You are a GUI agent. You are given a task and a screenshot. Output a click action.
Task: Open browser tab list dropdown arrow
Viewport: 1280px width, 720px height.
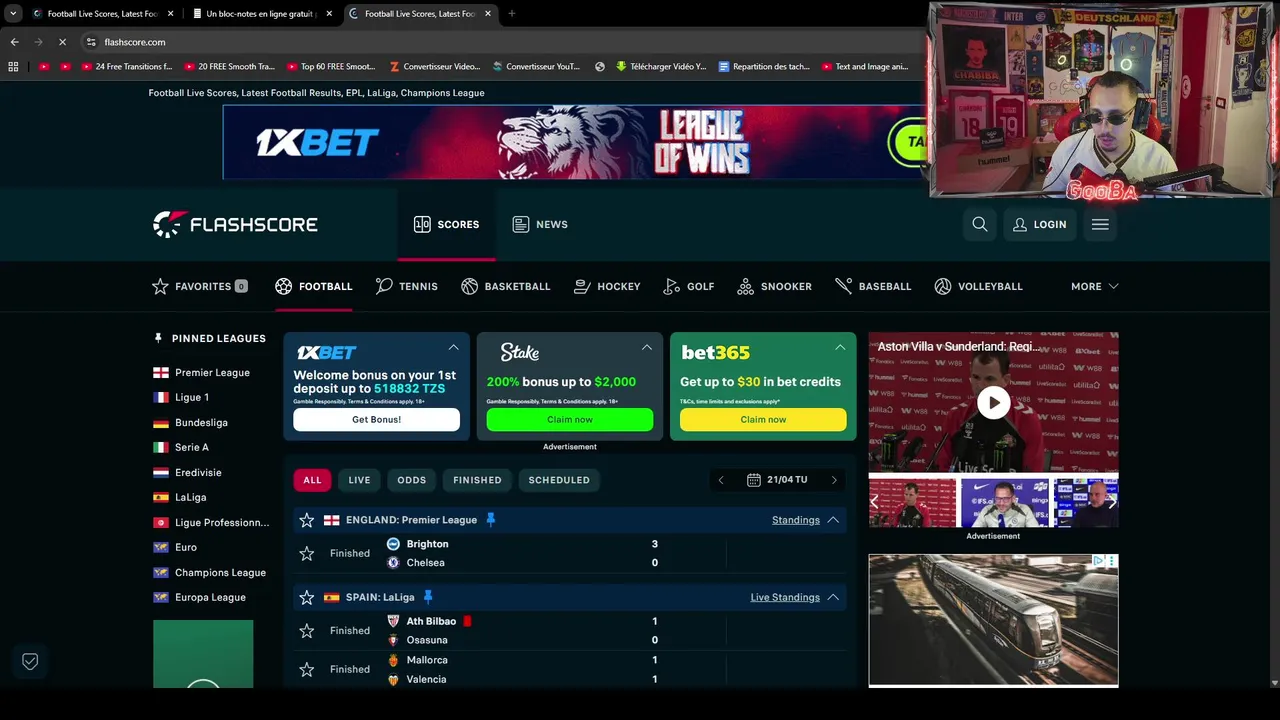13,14
